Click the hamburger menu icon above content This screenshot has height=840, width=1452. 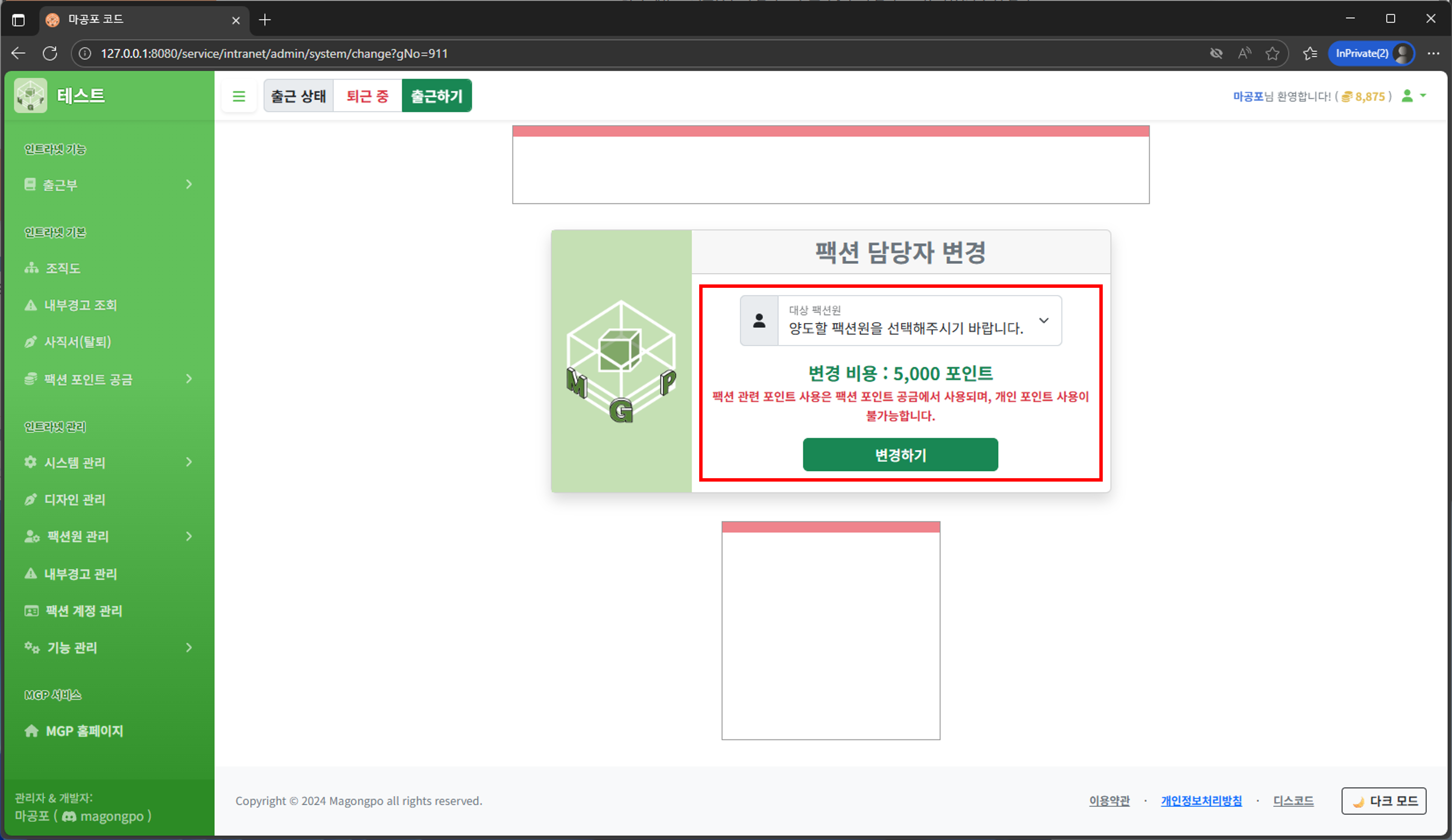(x=239, y=96)
